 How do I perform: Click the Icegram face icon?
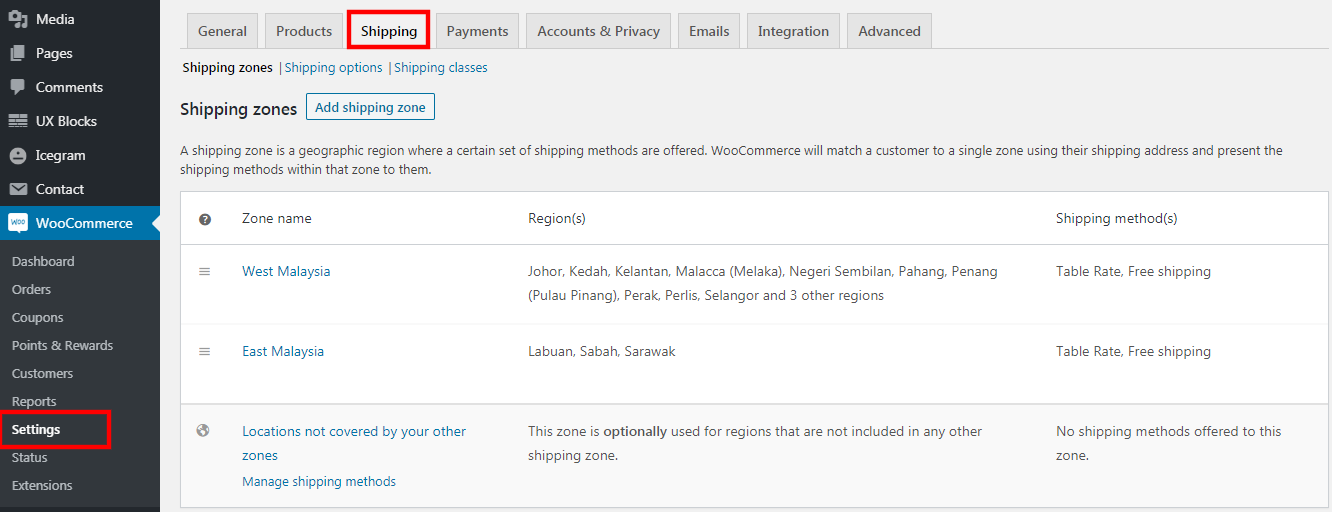[x=18, y=155]
